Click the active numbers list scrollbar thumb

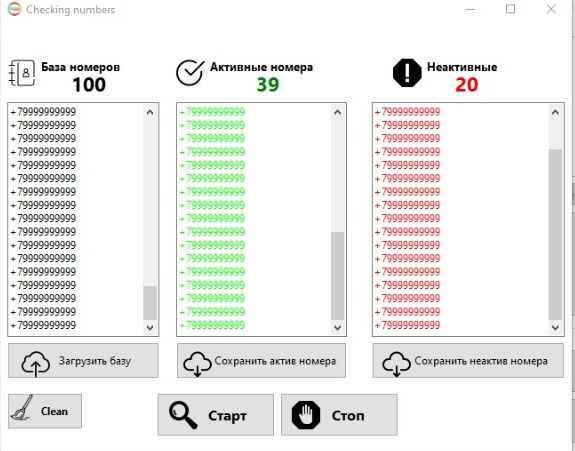pos(338,275)
